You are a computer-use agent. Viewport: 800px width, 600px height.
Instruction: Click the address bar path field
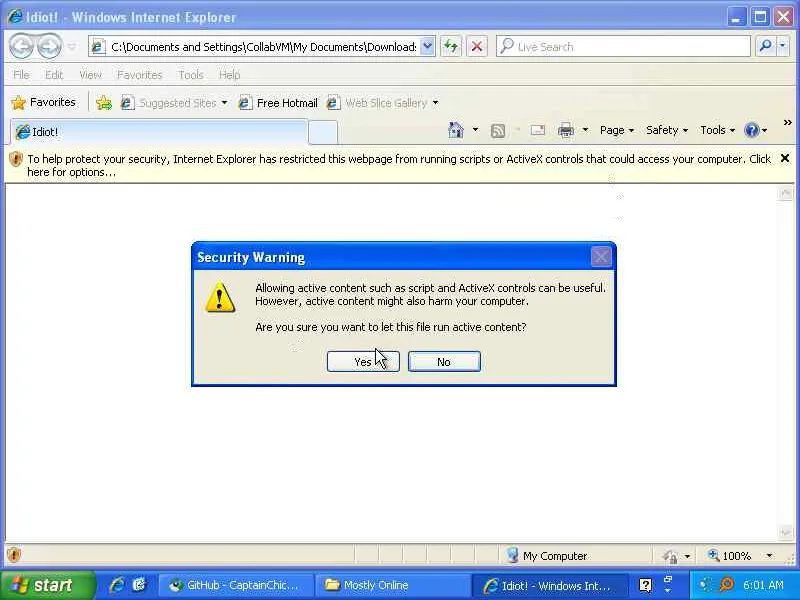coord(263,47)
